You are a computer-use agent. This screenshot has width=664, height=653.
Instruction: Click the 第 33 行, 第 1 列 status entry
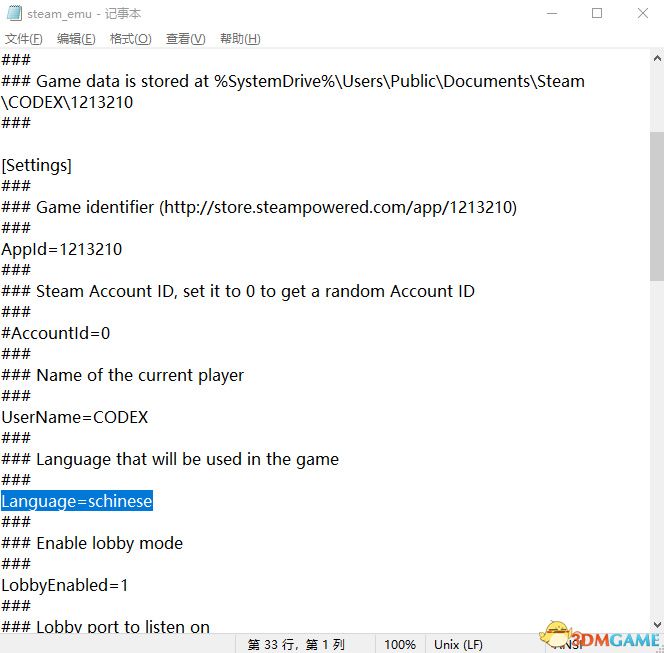296,644
